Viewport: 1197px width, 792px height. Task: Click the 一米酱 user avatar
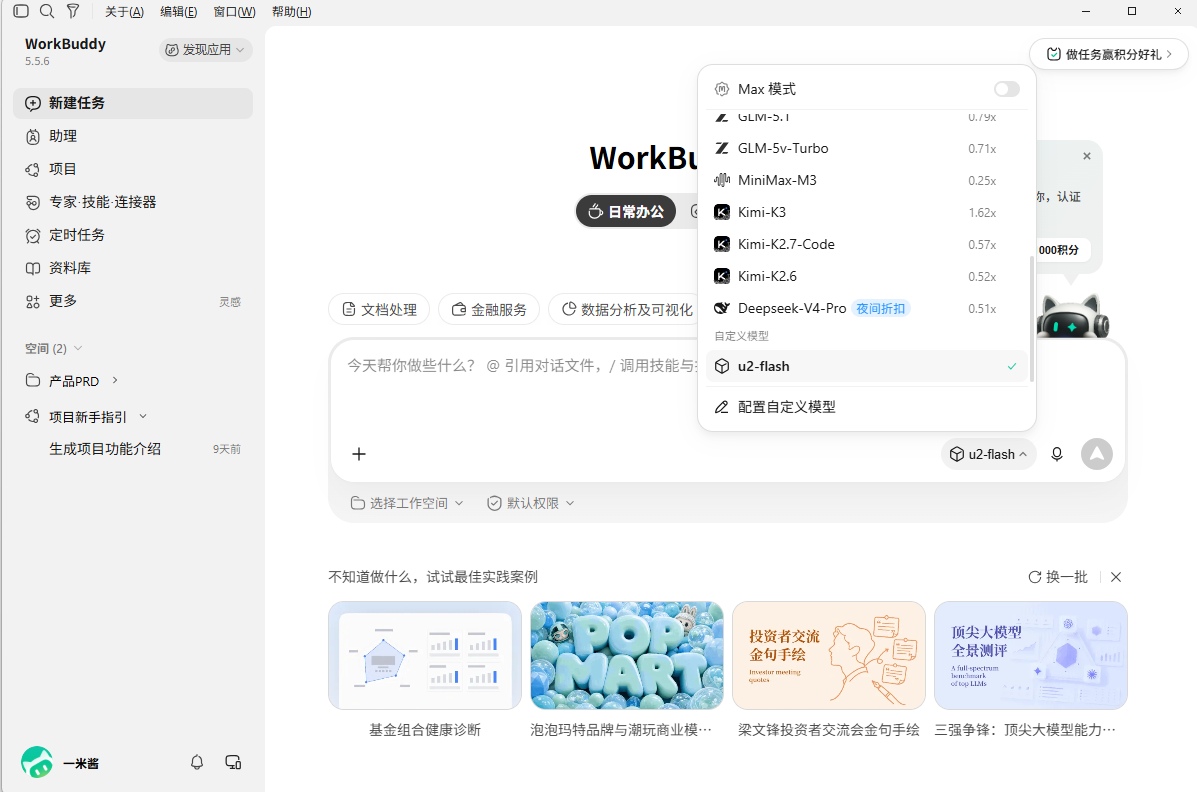37,762
